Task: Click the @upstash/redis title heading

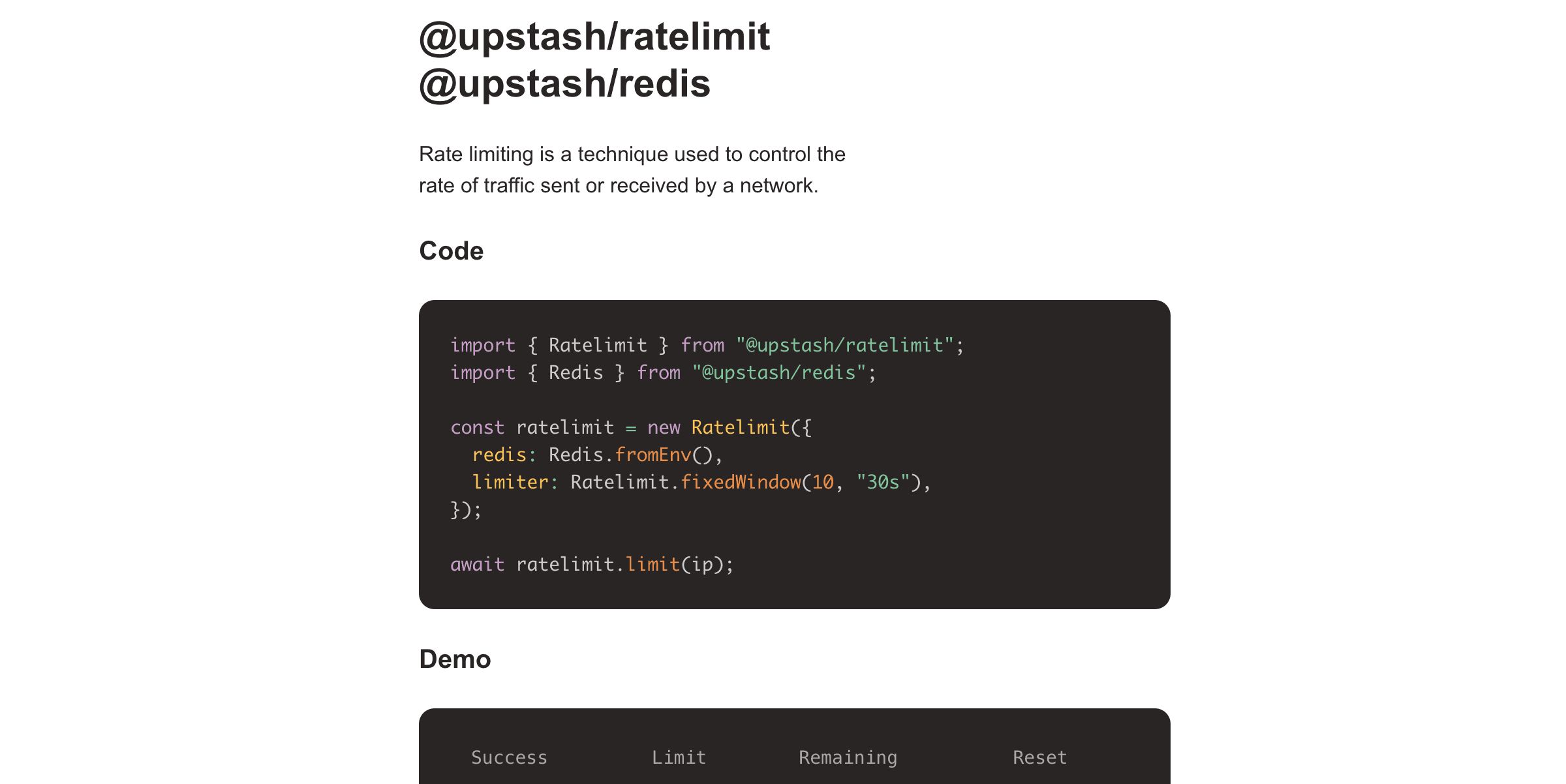Action: 564,83
